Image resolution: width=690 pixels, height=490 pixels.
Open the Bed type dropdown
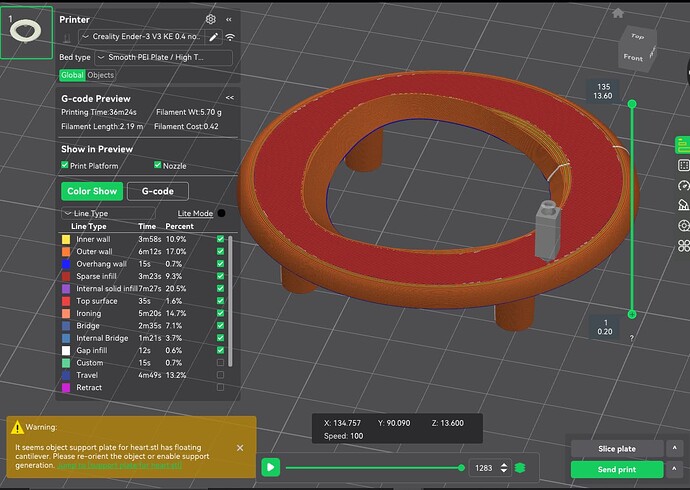click(x=163, y=58)
